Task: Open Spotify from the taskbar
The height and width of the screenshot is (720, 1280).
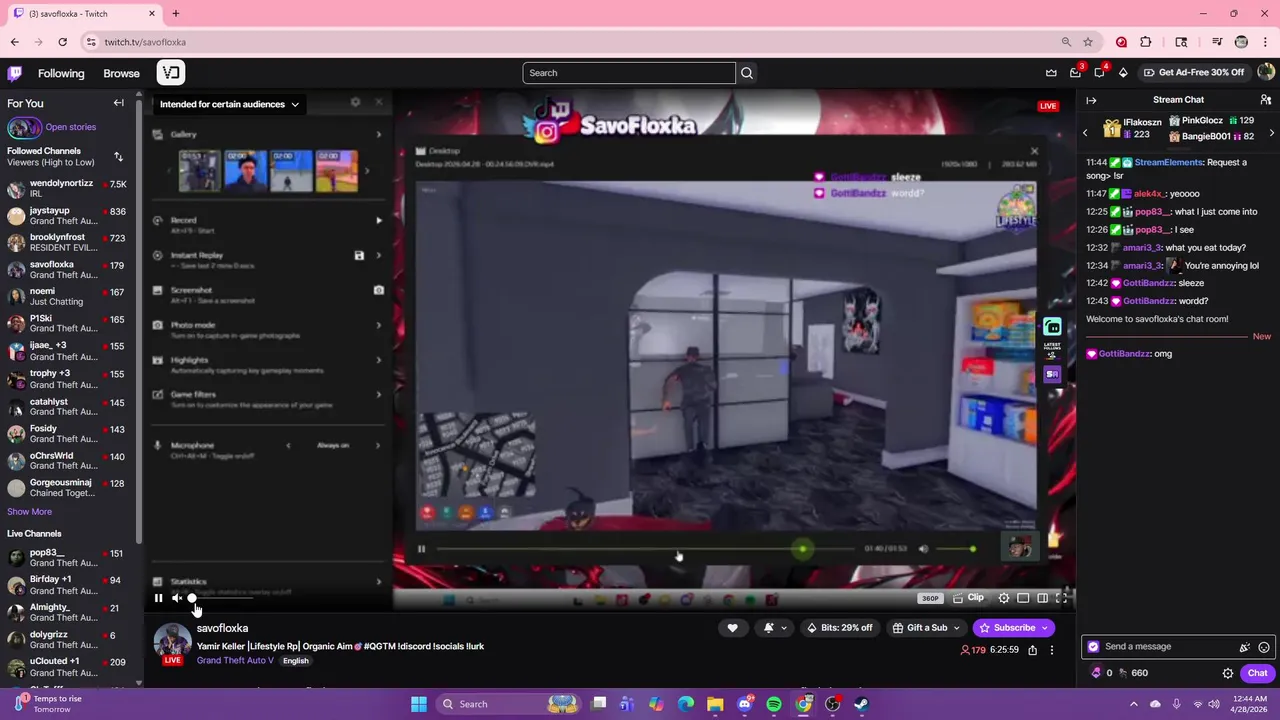Action: coord(774,704)
